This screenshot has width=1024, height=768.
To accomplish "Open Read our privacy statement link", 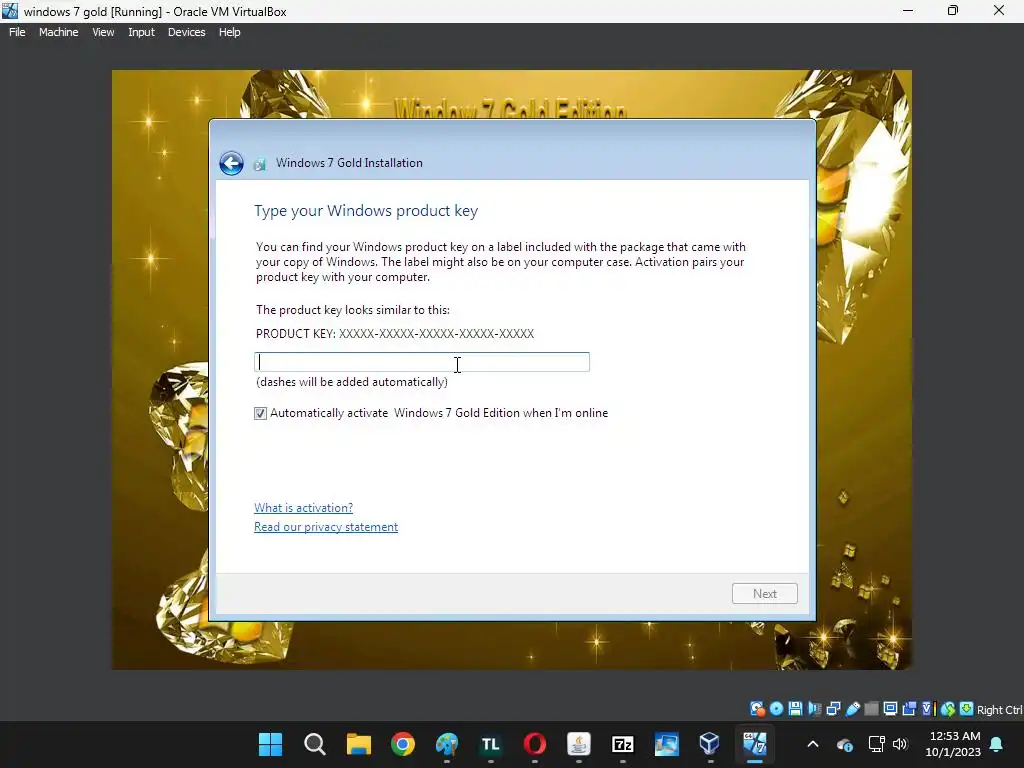I will (326, 527).
